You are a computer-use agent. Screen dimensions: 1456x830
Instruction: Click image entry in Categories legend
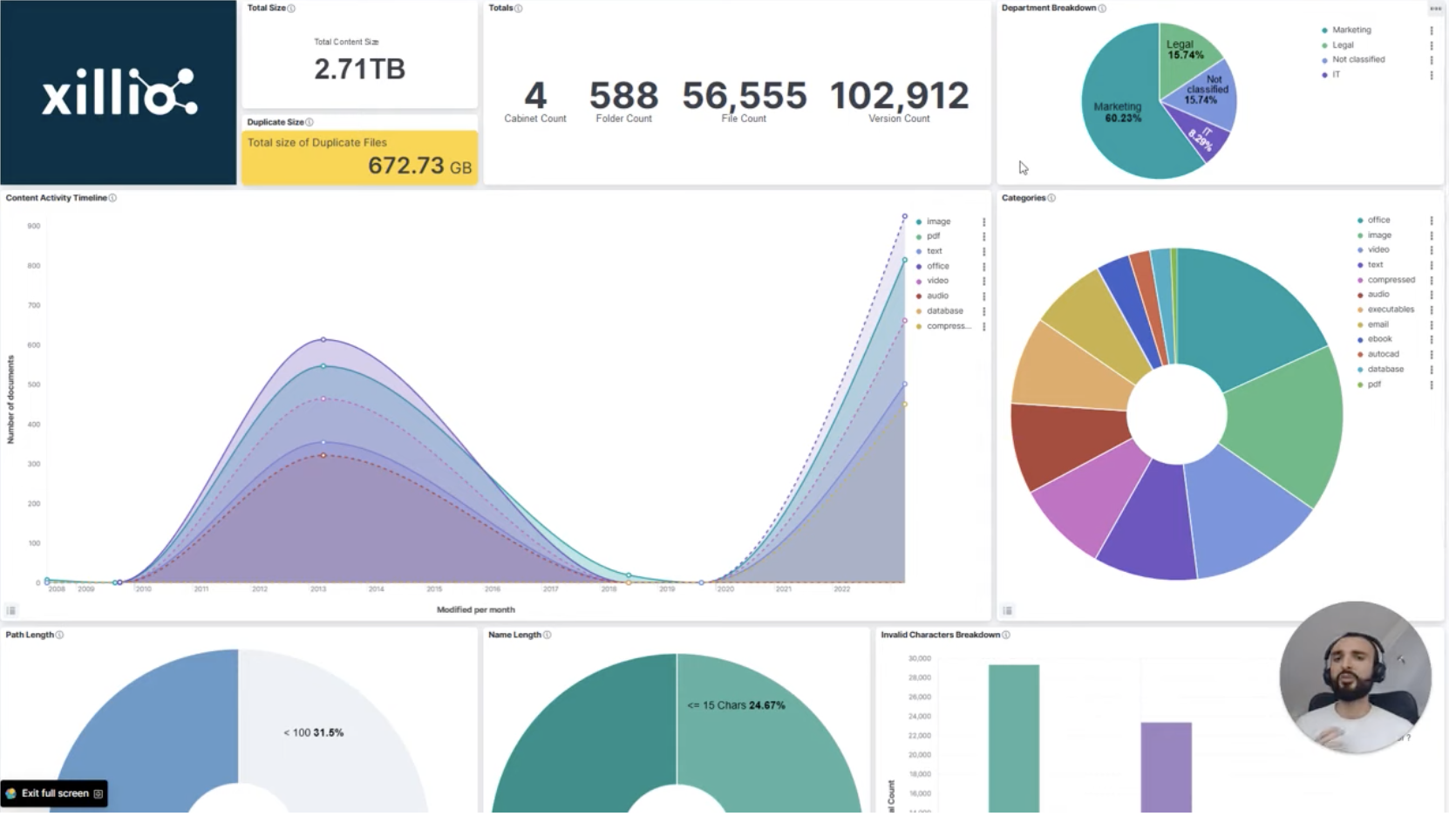1379,235
